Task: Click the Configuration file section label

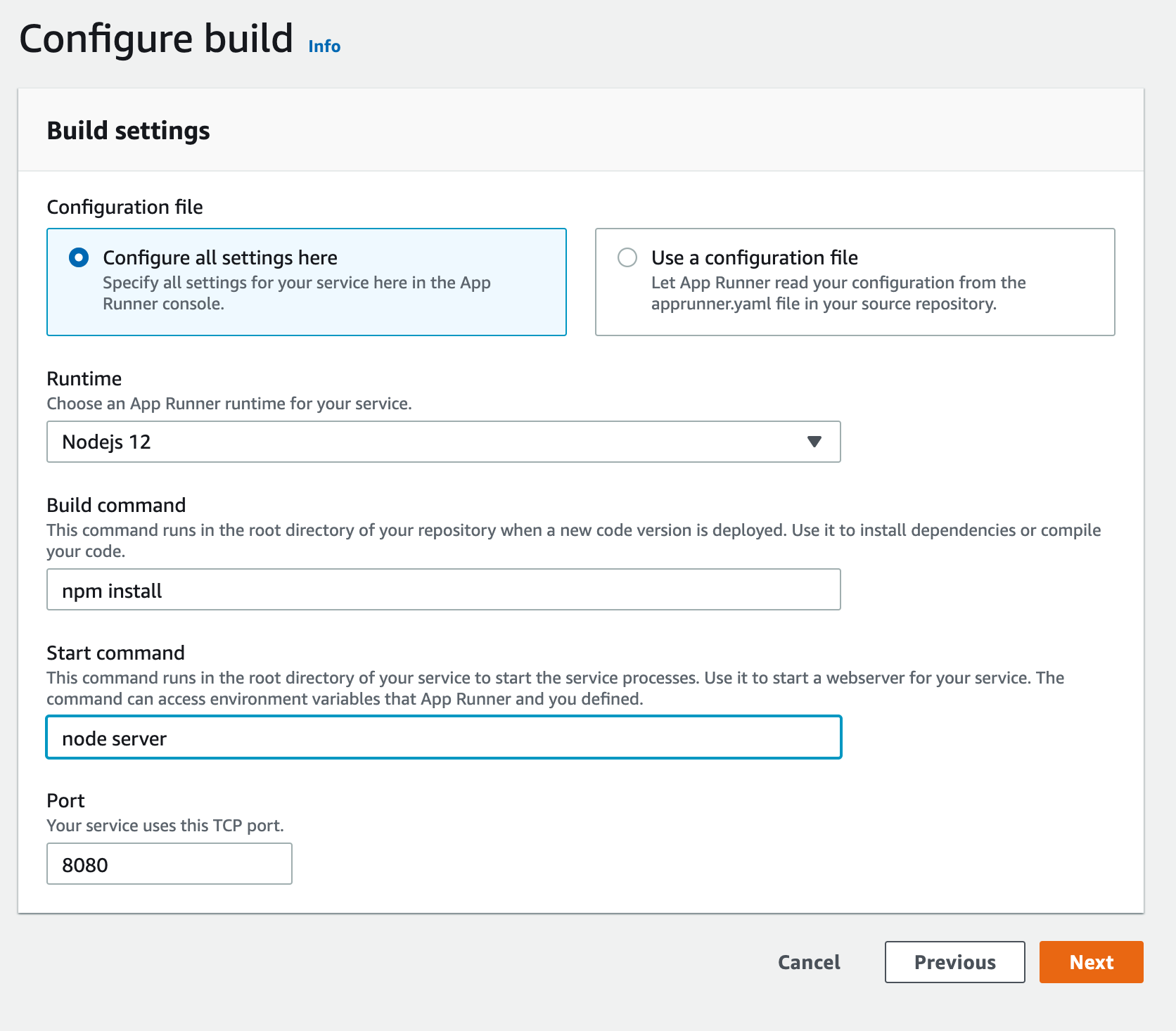Action: tap(124, 207)
